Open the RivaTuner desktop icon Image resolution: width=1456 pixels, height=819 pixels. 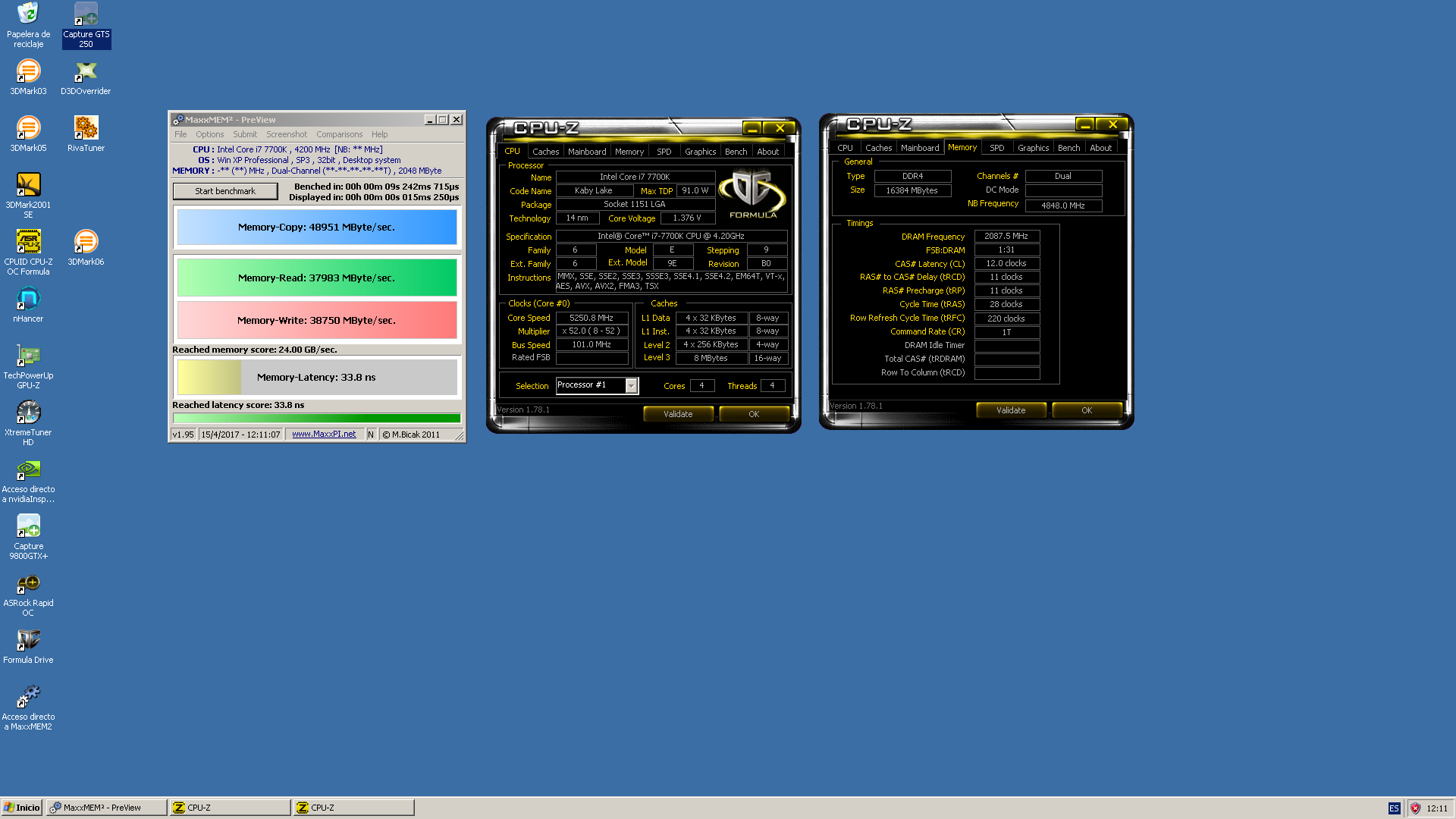(86, 134)
